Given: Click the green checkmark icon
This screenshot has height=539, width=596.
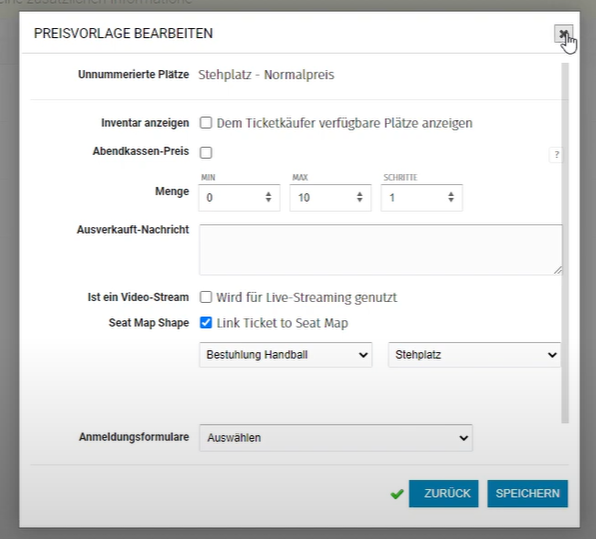Looking at the screenshot, I should (x=397, y=494).
